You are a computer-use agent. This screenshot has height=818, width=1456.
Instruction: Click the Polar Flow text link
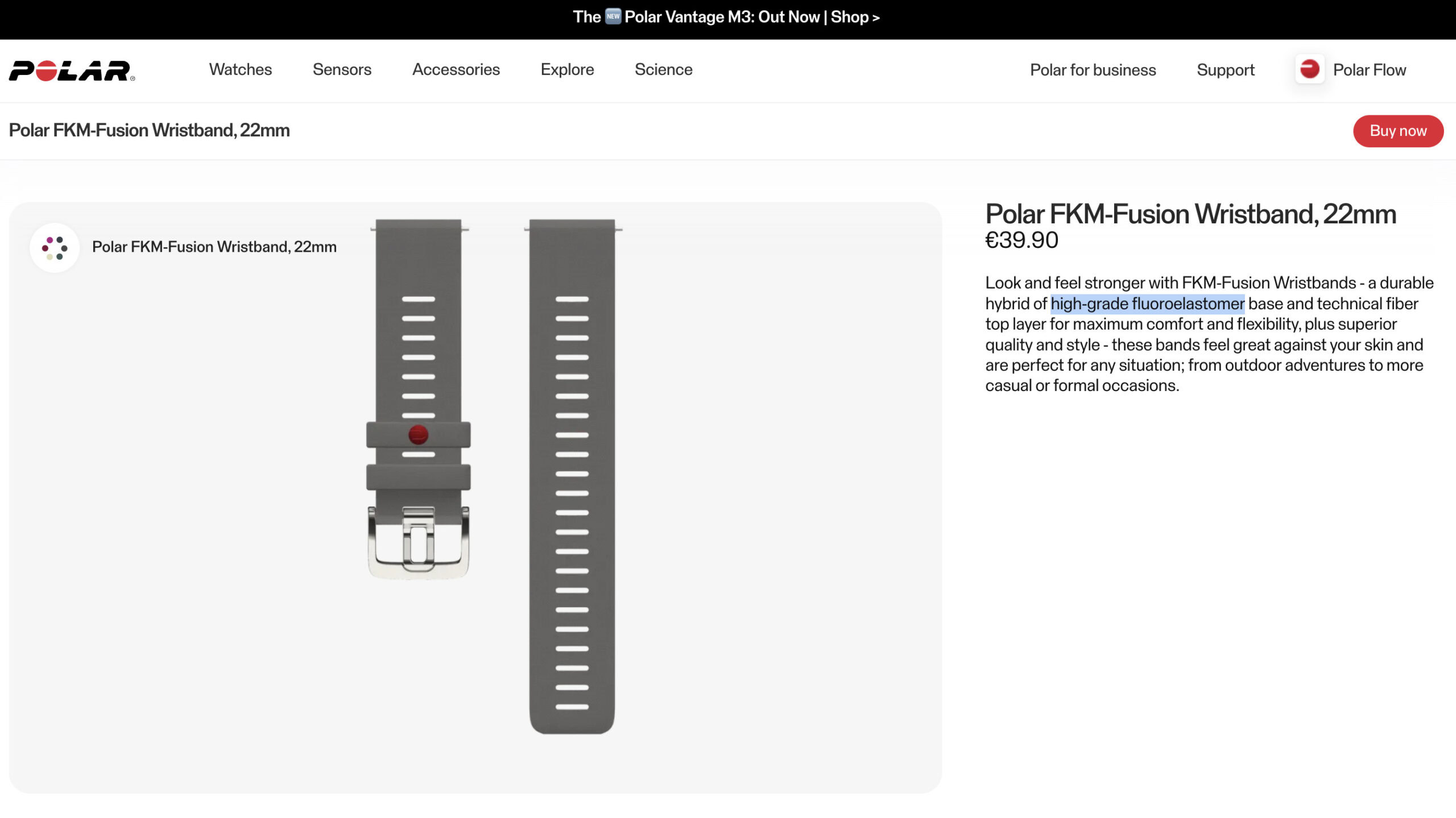1369,70
